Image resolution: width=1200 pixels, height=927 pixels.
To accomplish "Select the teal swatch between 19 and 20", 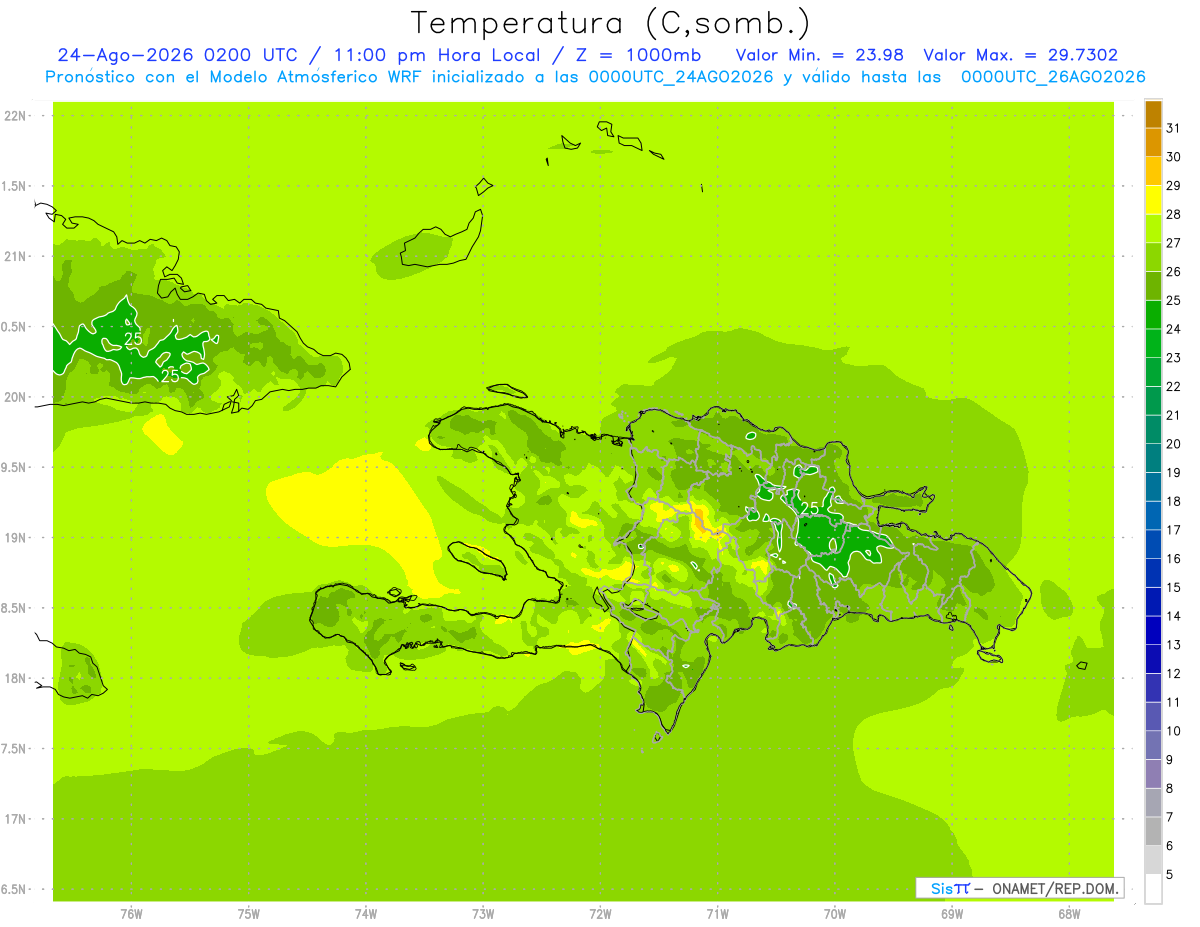I will tap(1153, 458).
